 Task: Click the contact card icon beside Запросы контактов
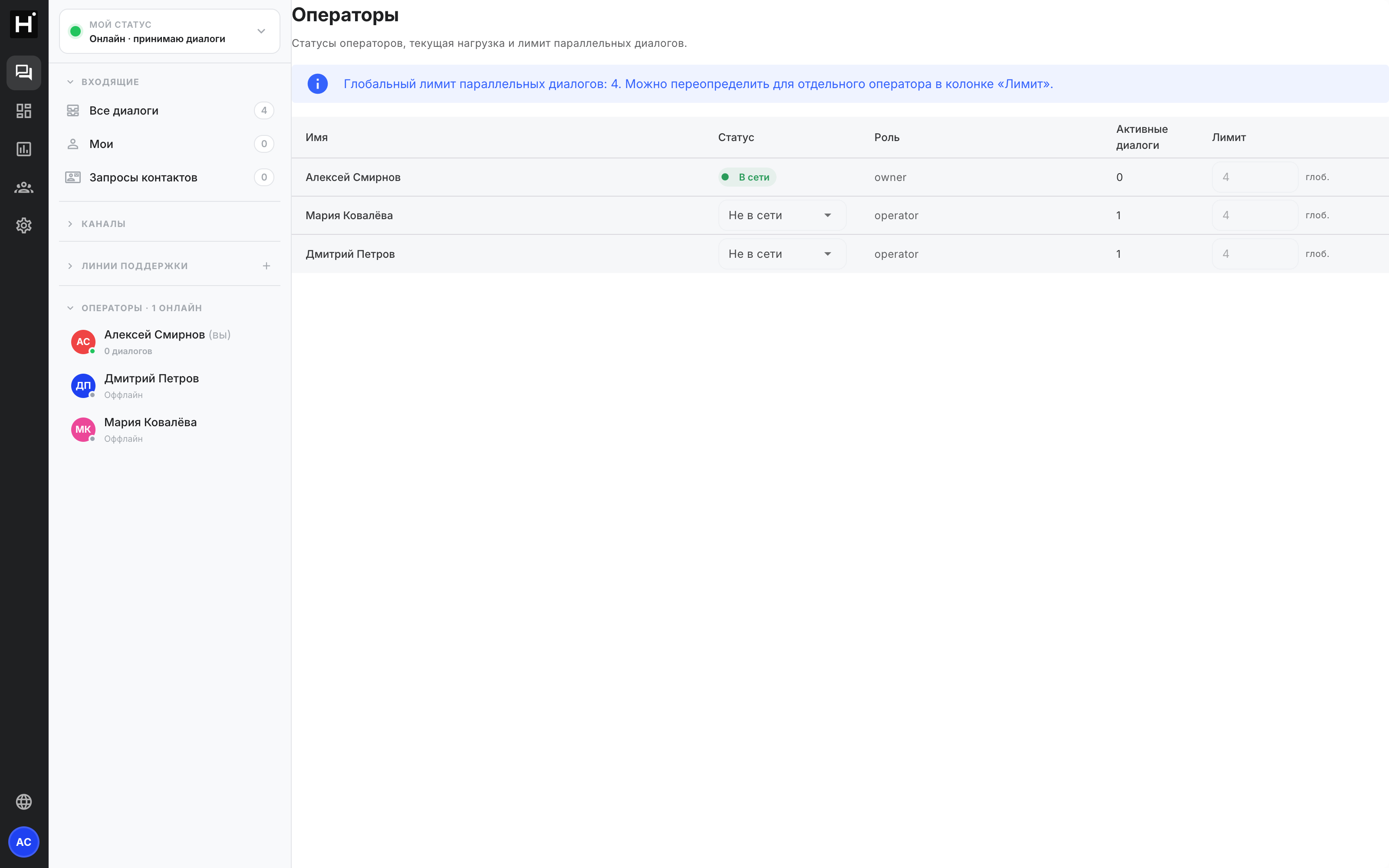73,177
